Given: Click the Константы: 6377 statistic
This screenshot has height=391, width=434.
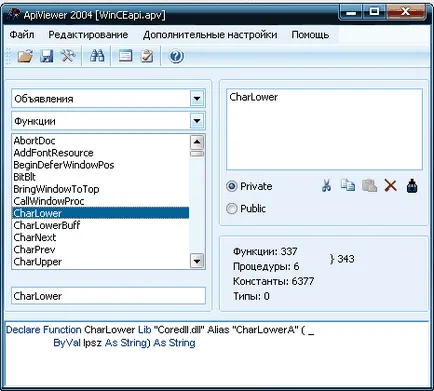Looking at the screenshot, I should (x=273, y=281).
